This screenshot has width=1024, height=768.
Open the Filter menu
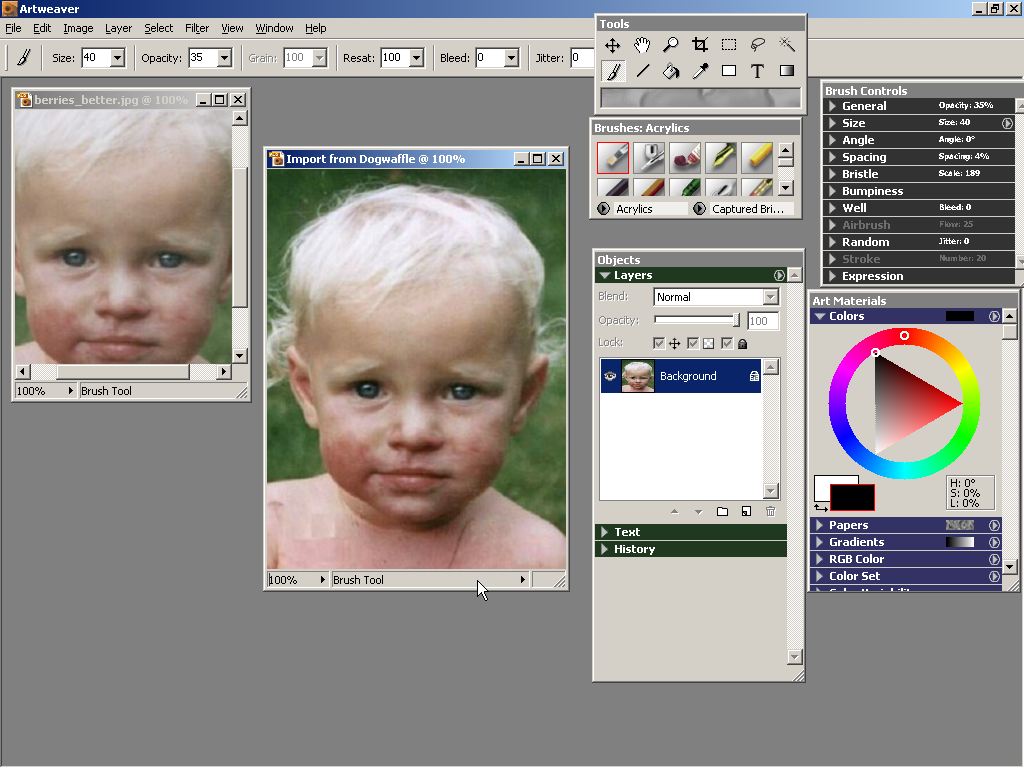(197, 28)
